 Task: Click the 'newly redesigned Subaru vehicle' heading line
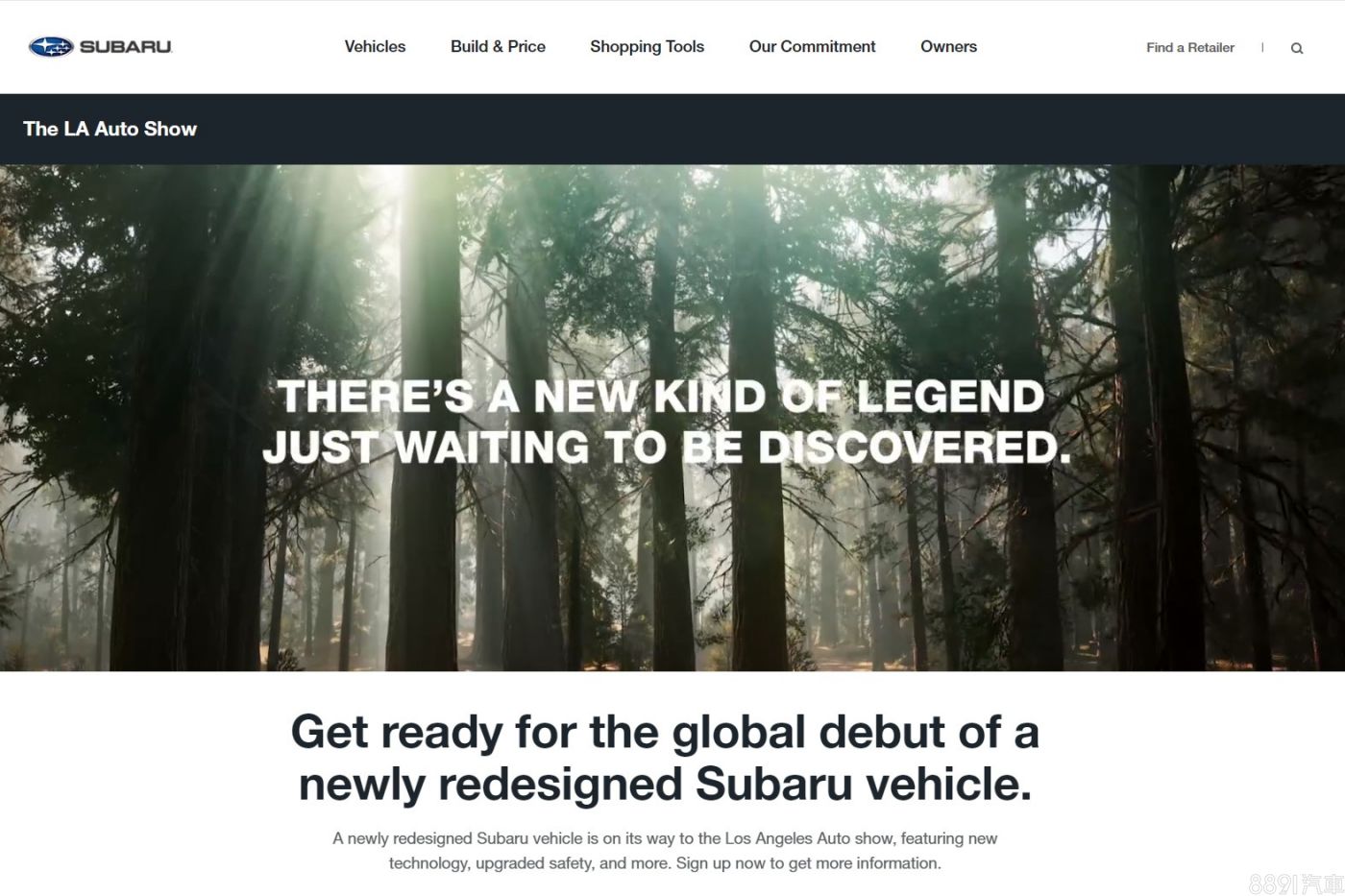pyautogui.click(x=665, y=784)
